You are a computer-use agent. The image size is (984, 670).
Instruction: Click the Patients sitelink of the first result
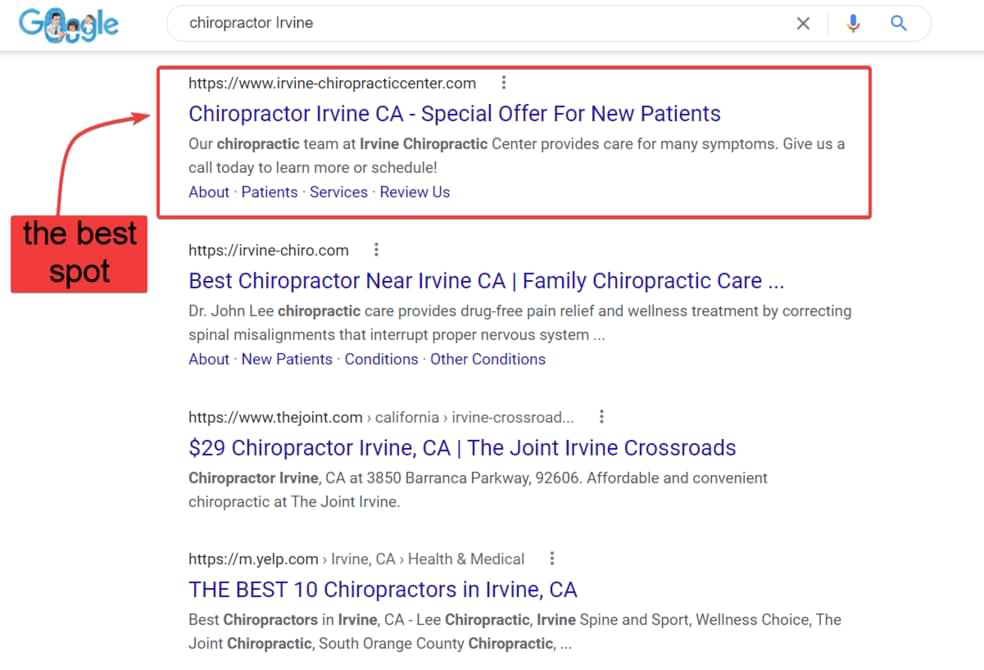[269, 192]
